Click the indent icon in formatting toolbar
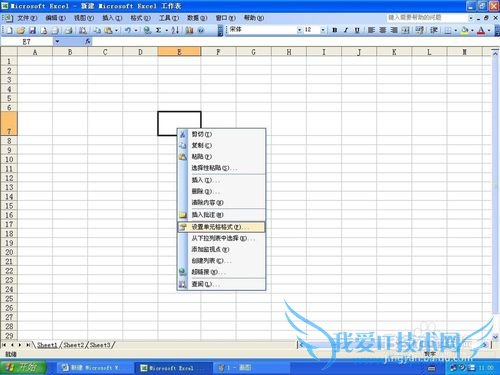Viewport: 500px width, 375px height. 434,30
